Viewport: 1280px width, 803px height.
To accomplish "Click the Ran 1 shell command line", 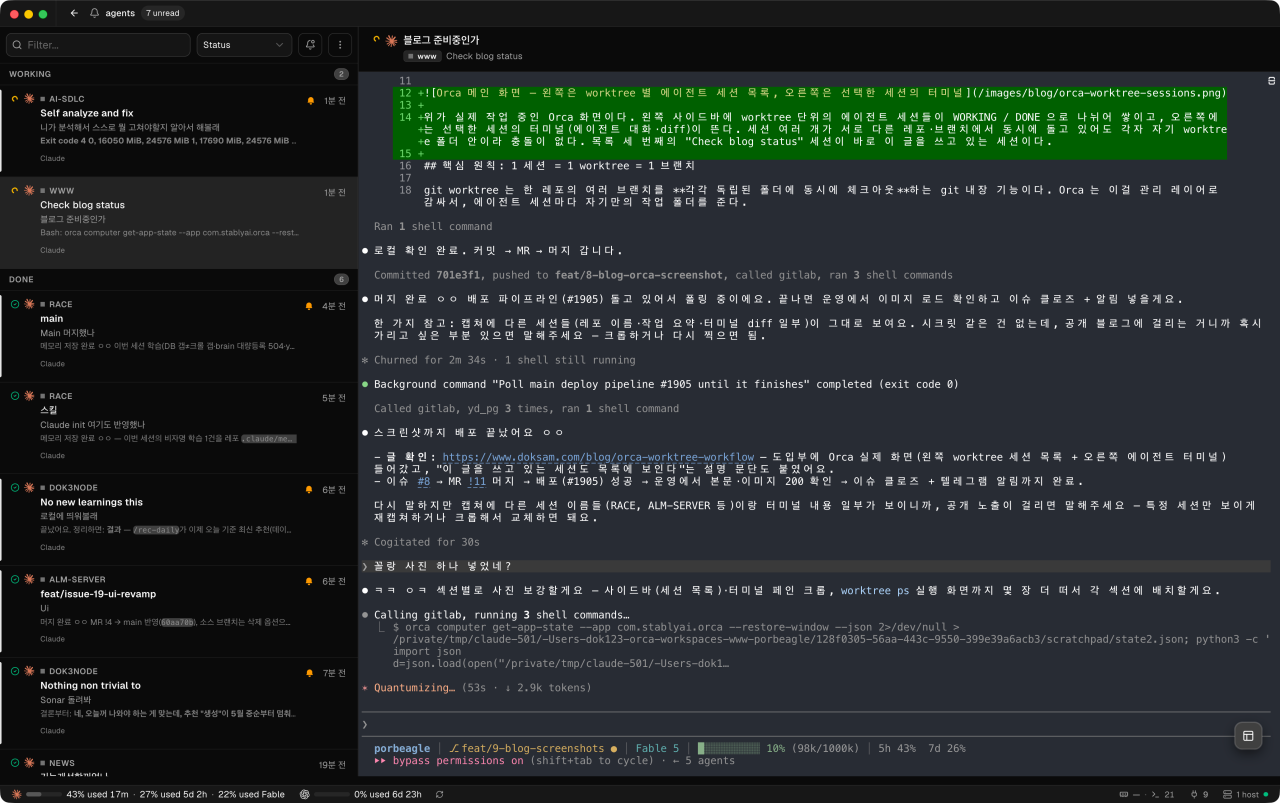I will coord(433,227).
